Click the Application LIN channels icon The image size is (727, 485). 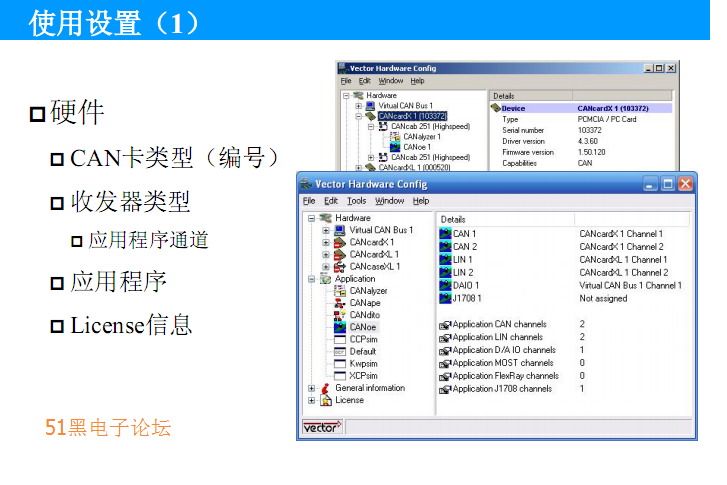pyautogui.click(x=445, y=338)
